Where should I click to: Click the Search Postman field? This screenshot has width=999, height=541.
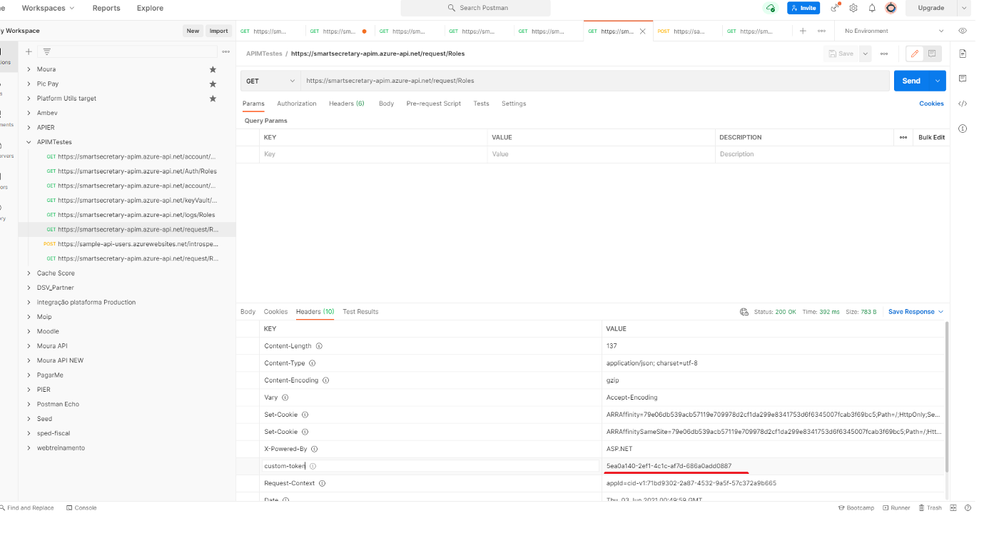(475, 8)
